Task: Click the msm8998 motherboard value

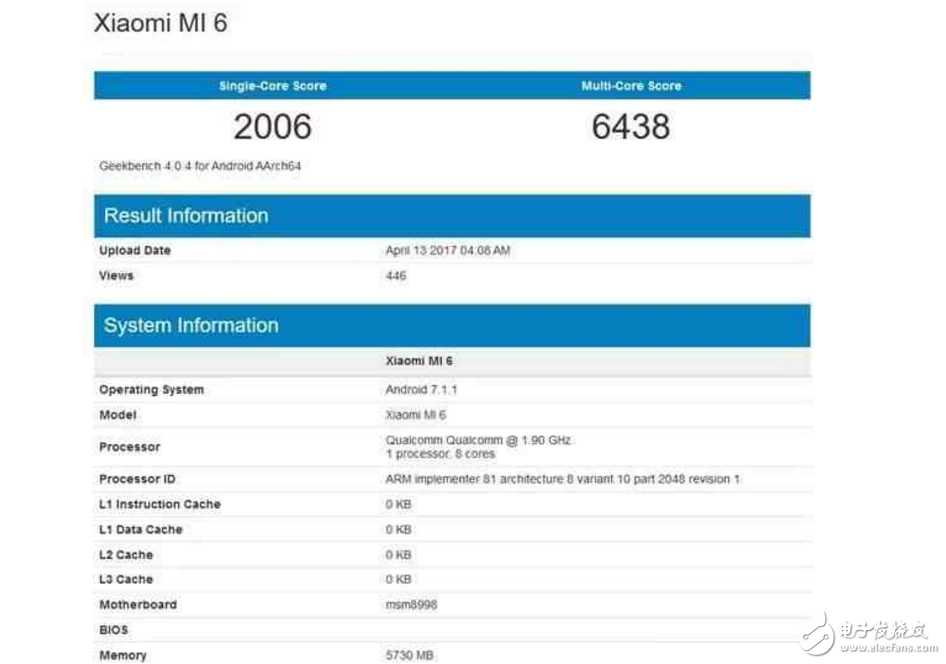Action: tap(411, 605)
